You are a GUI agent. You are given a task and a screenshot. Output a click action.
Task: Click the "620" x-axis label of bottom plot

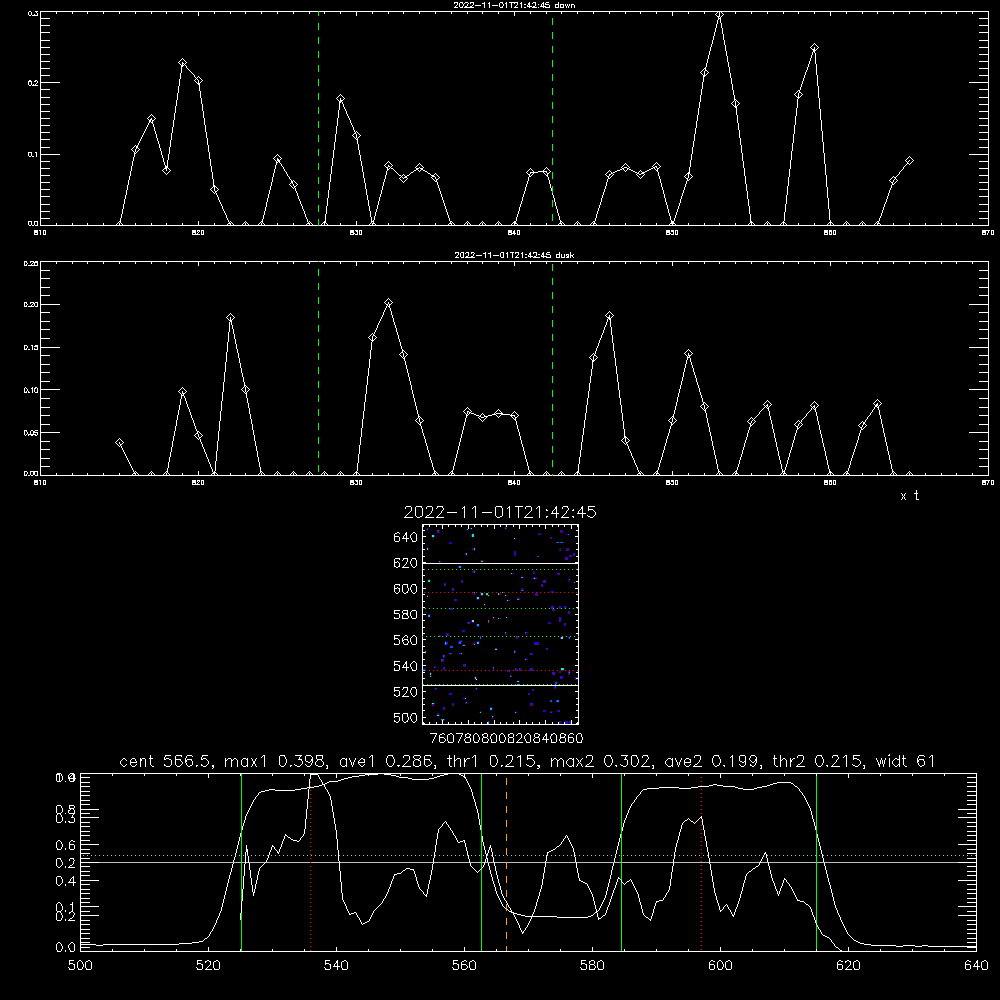pyautogui.click(x=848, y=966)
